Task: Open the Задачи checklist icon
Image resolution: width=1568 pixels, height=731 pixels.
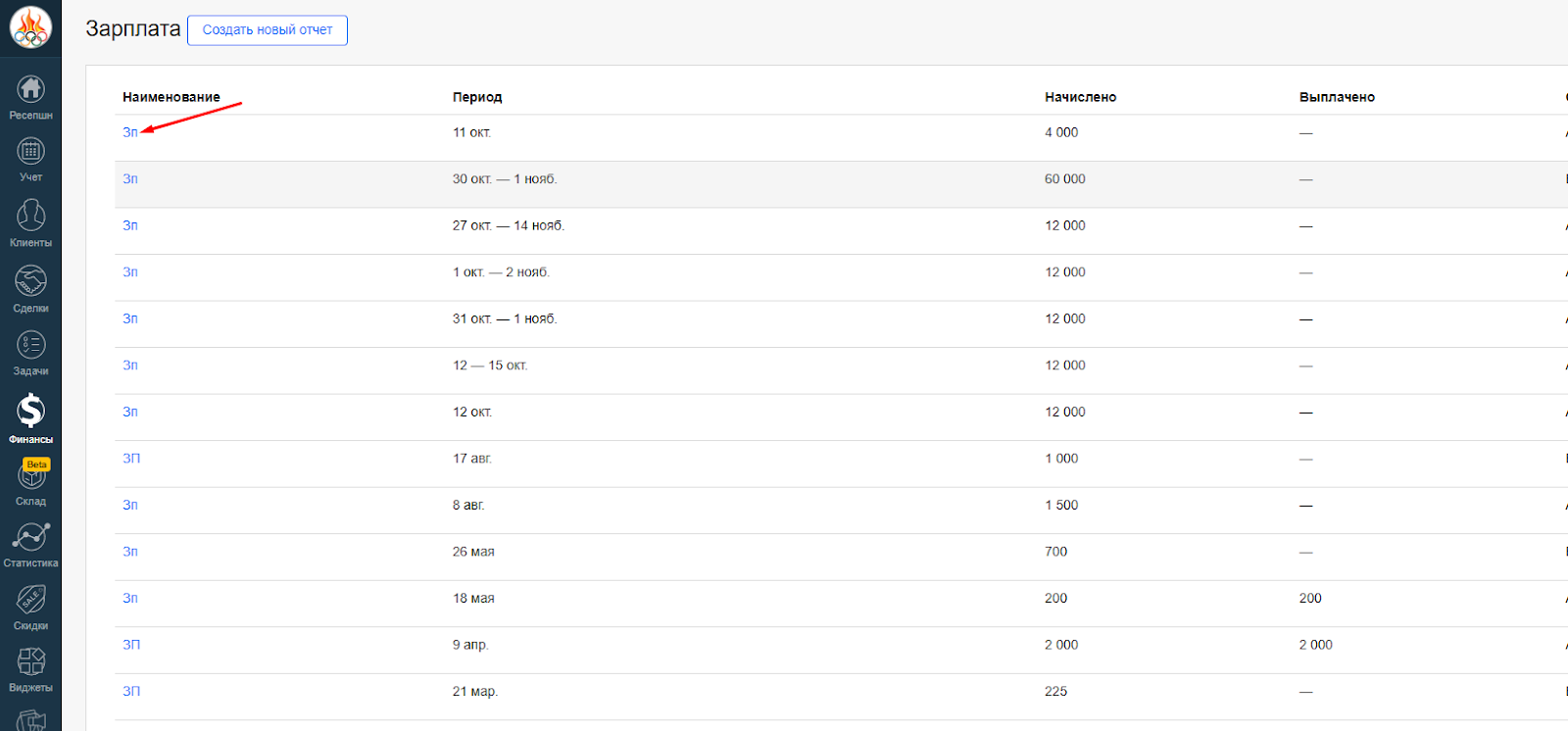Action: [30, 345]
